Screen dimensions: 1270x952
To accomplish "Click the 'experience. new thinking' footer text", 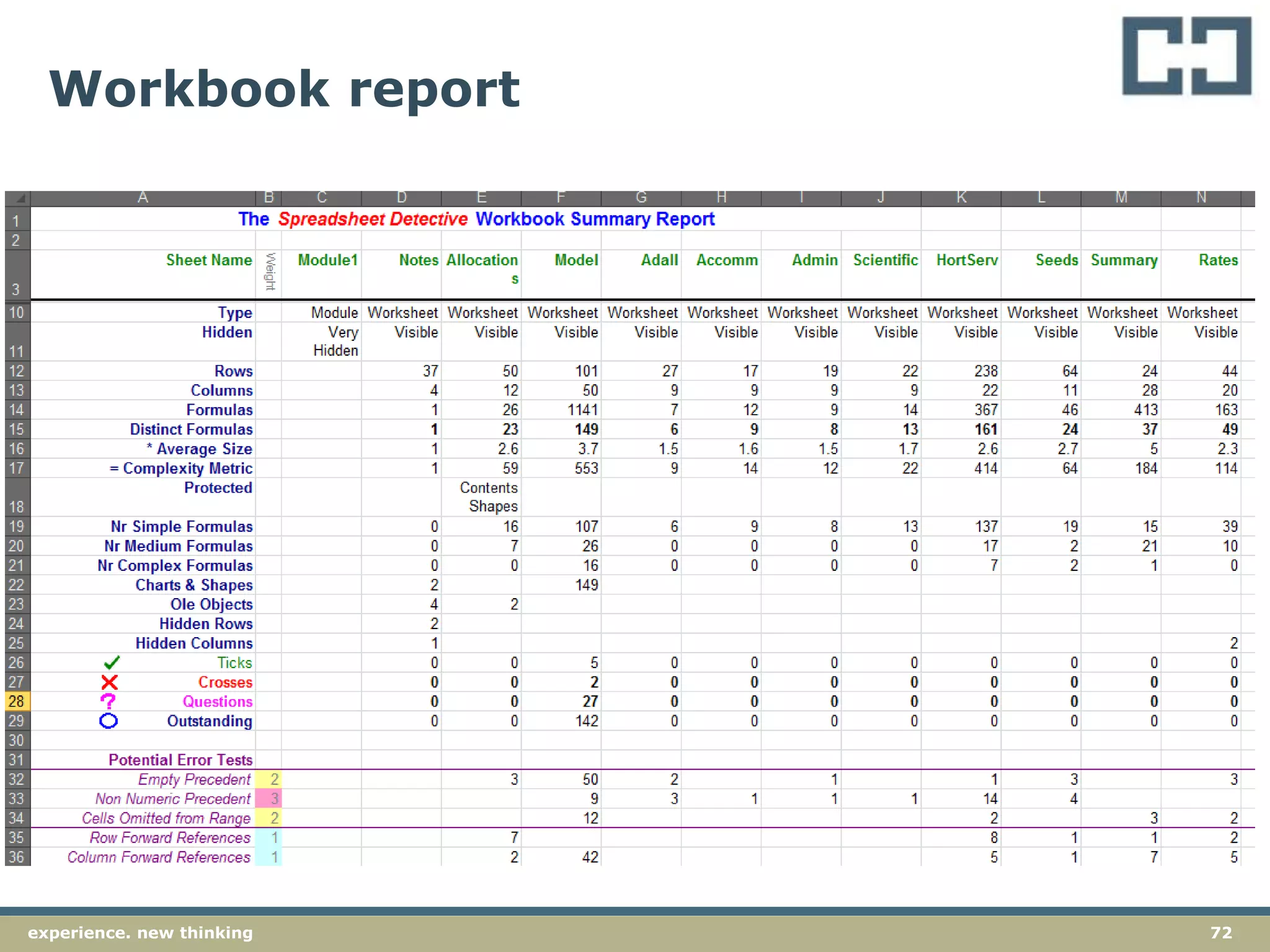I will [x=140, y=933].
